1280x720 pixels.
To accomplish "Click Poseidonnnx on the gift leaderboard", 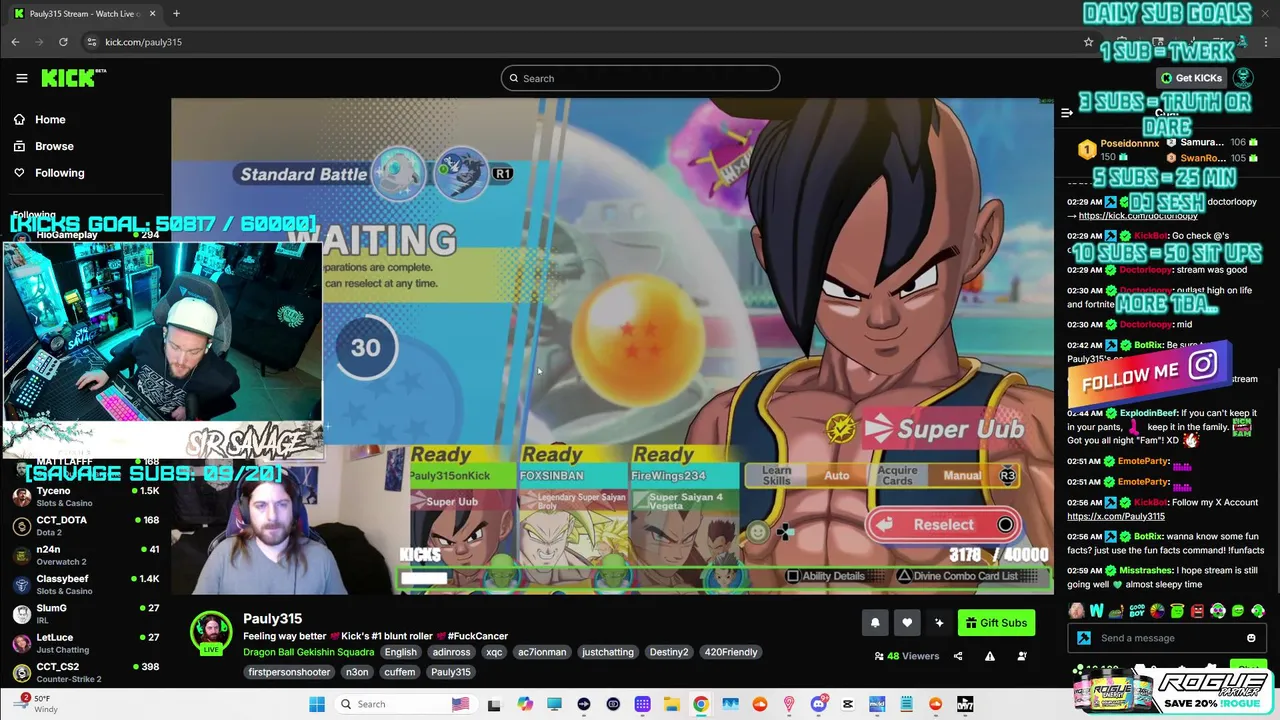I will 1129,143.
